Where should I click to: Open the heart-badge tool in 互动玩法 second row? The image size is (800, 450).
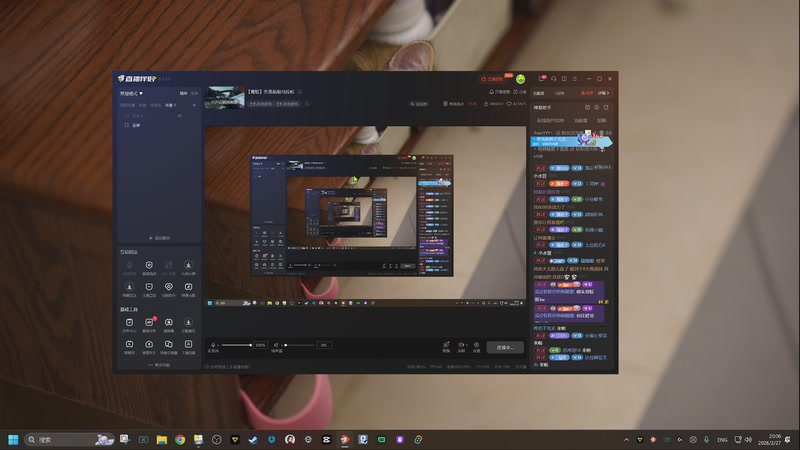coord(168,289)
